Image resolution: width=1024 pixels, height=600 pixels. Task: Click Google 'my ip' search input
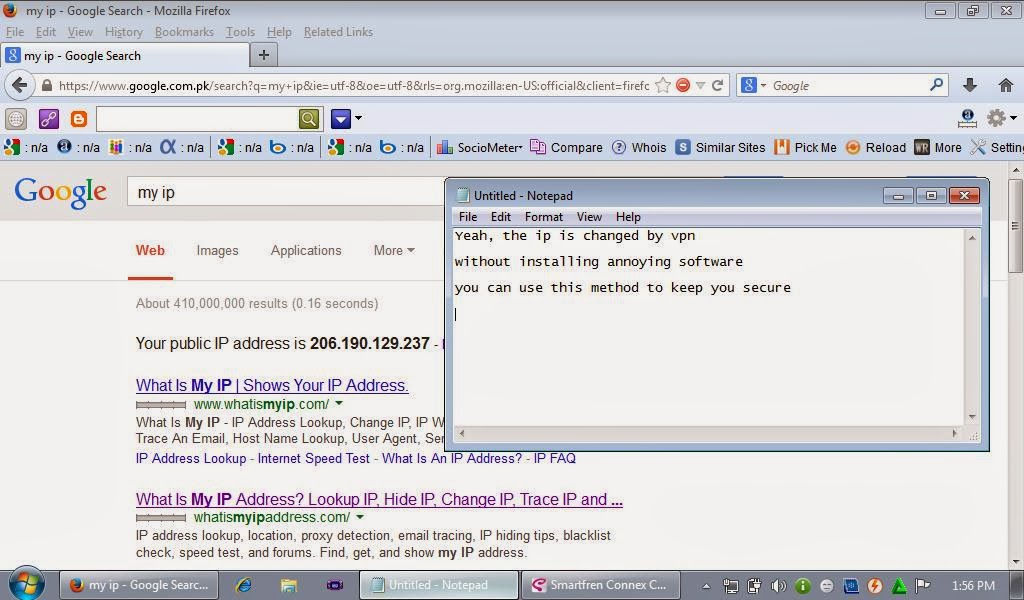(x=286, y=193)
